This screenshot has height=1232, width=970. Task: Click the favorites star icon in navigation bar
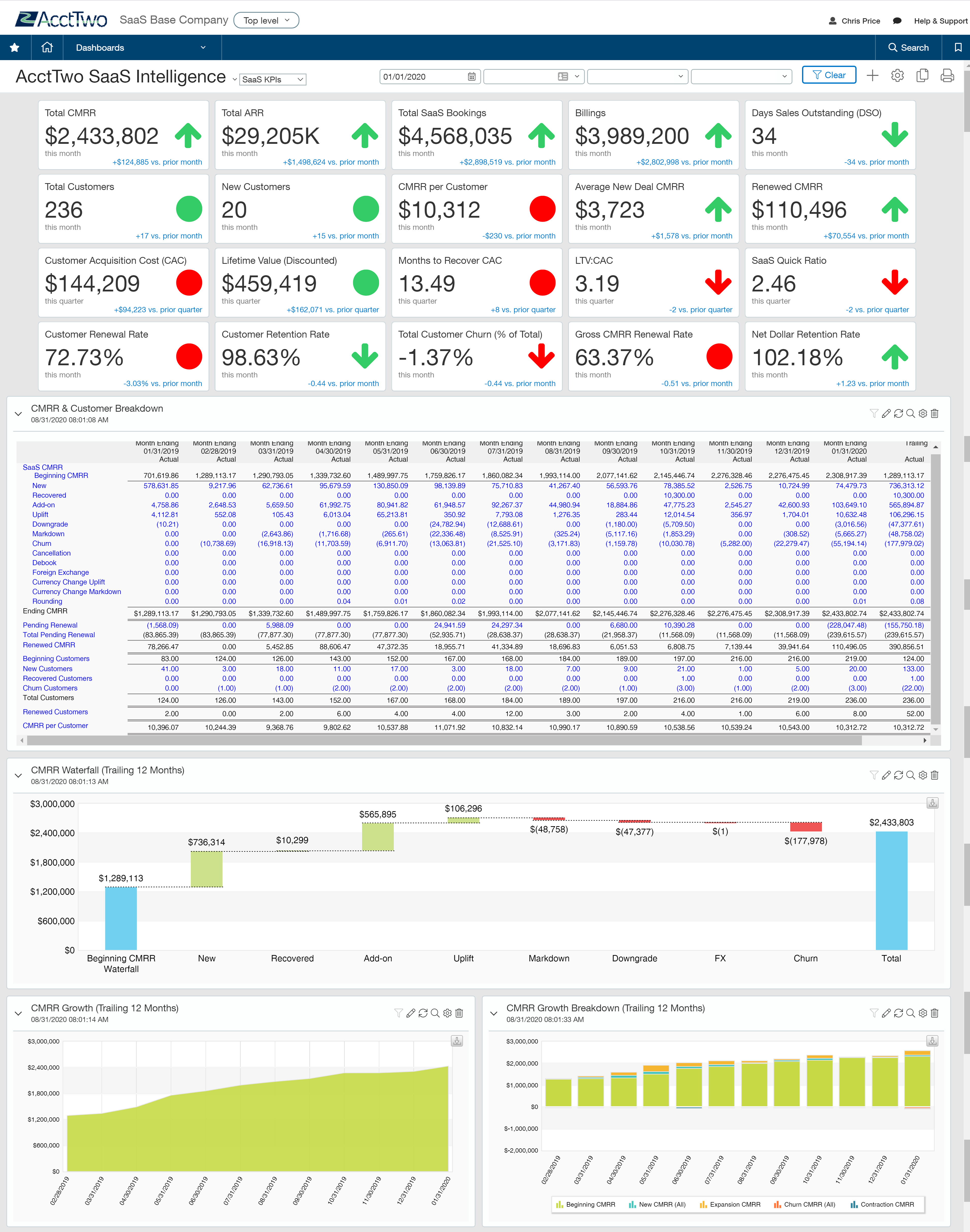coord(15,48)
